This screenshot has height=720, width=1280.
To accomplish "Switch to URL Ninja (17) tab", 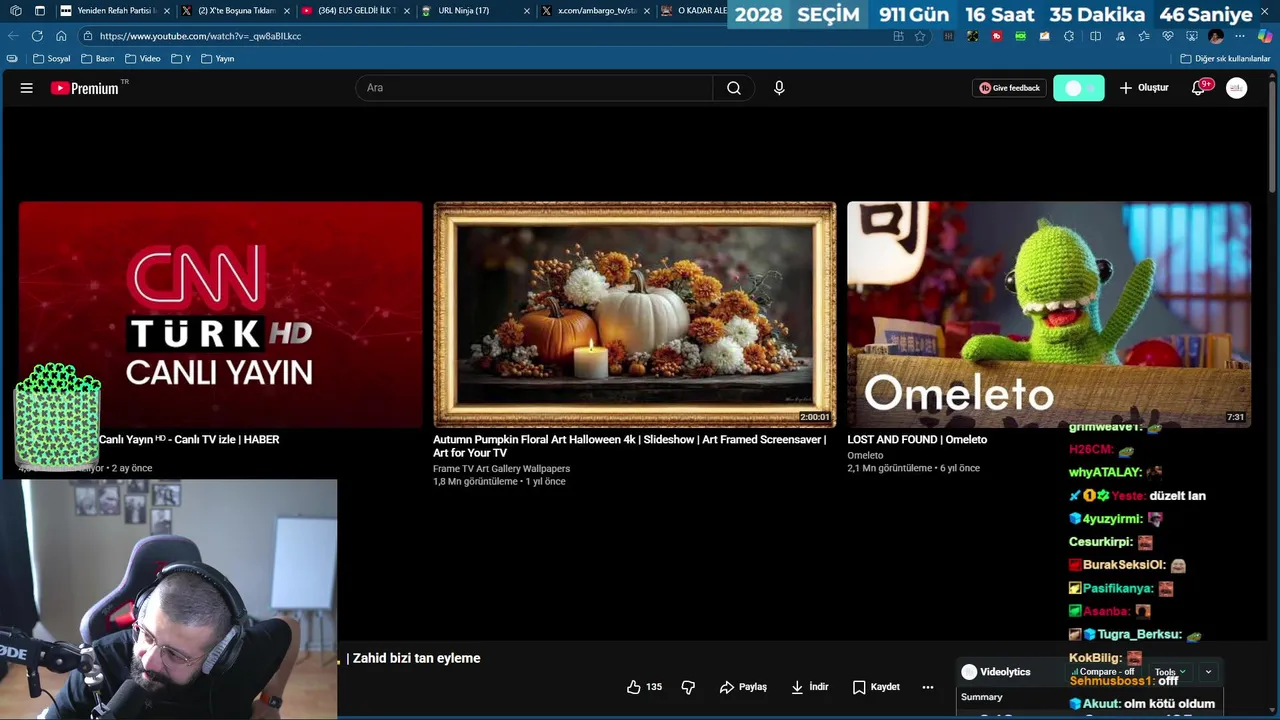I will pyautogui.click(x=475, y=11).
